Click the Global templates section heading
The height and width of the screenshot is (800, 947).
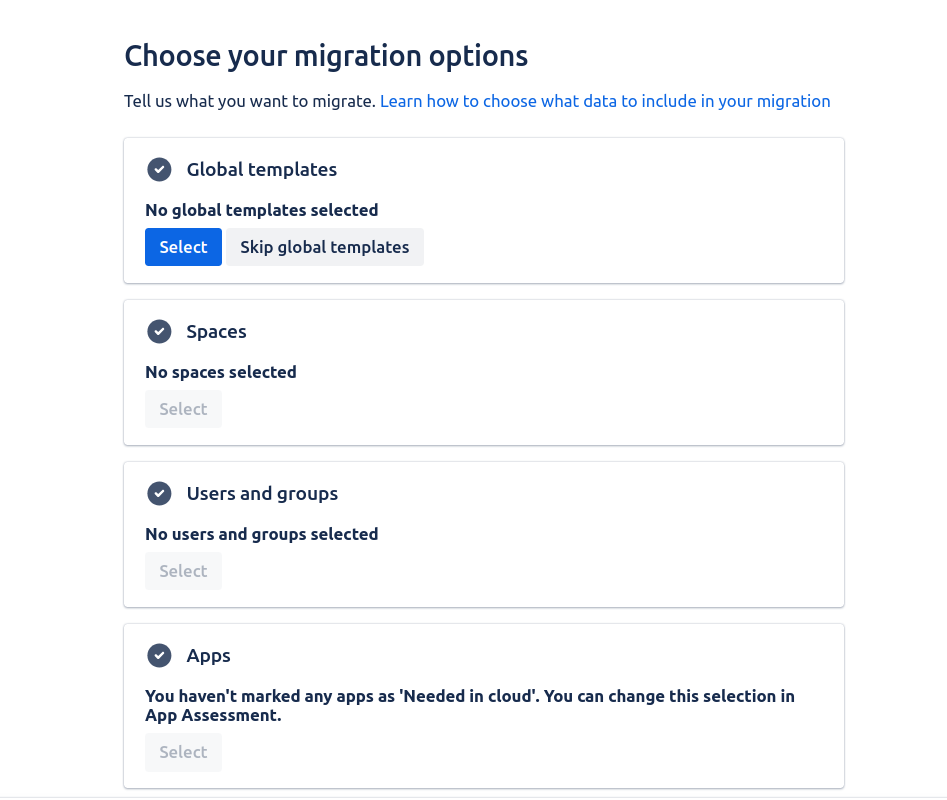(x=261, y=170)
